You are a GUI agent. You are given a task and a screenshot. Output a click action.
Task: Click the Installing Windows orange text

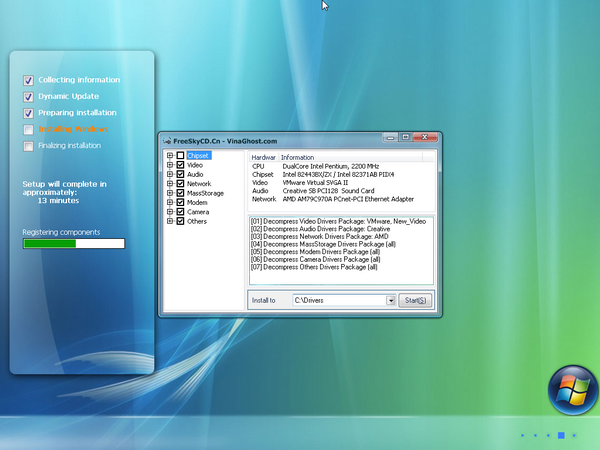[73, 129]
